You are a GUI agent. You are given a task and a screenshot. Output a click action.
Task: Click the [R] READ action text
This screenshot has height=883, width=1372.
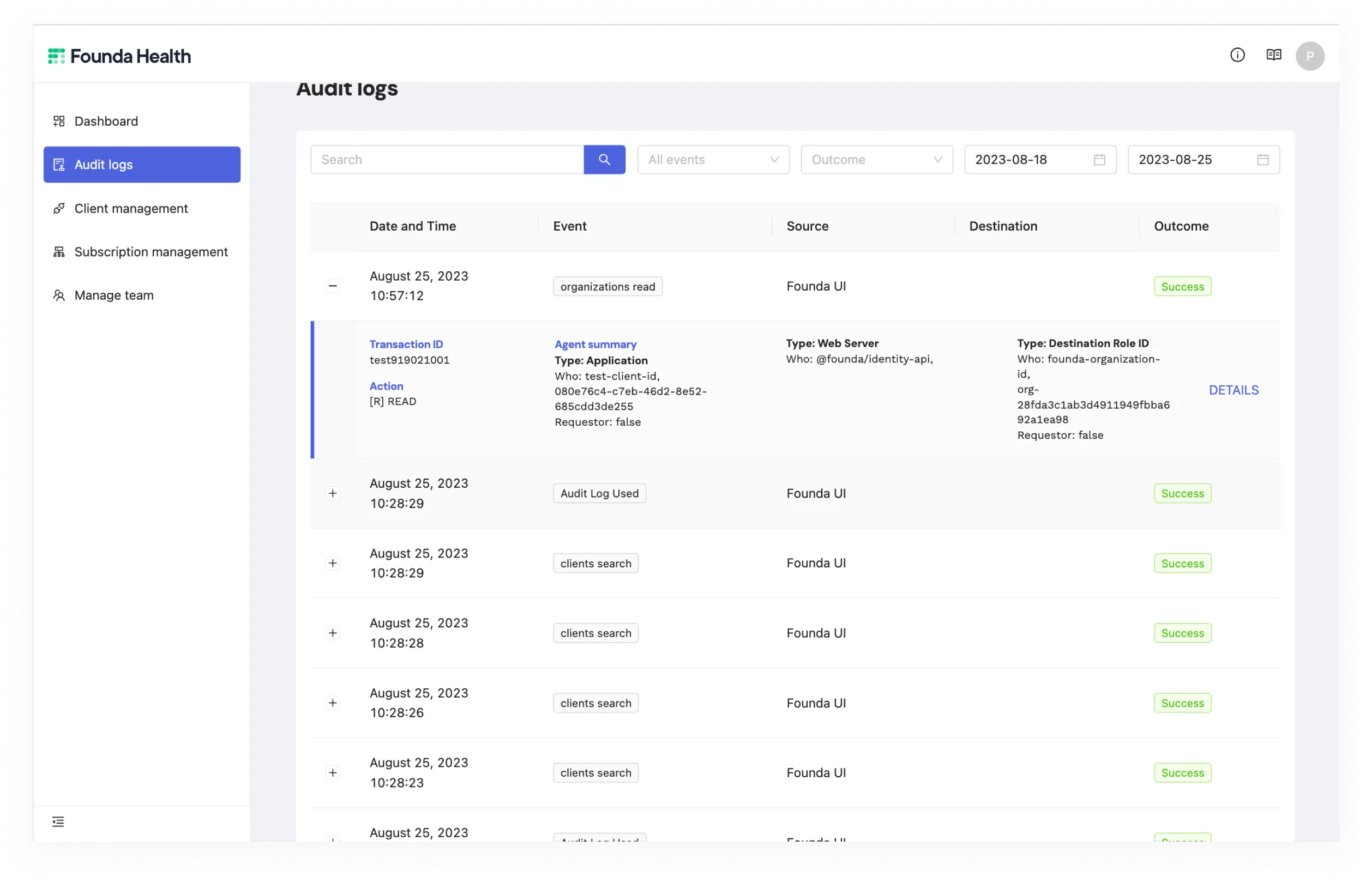393,401
